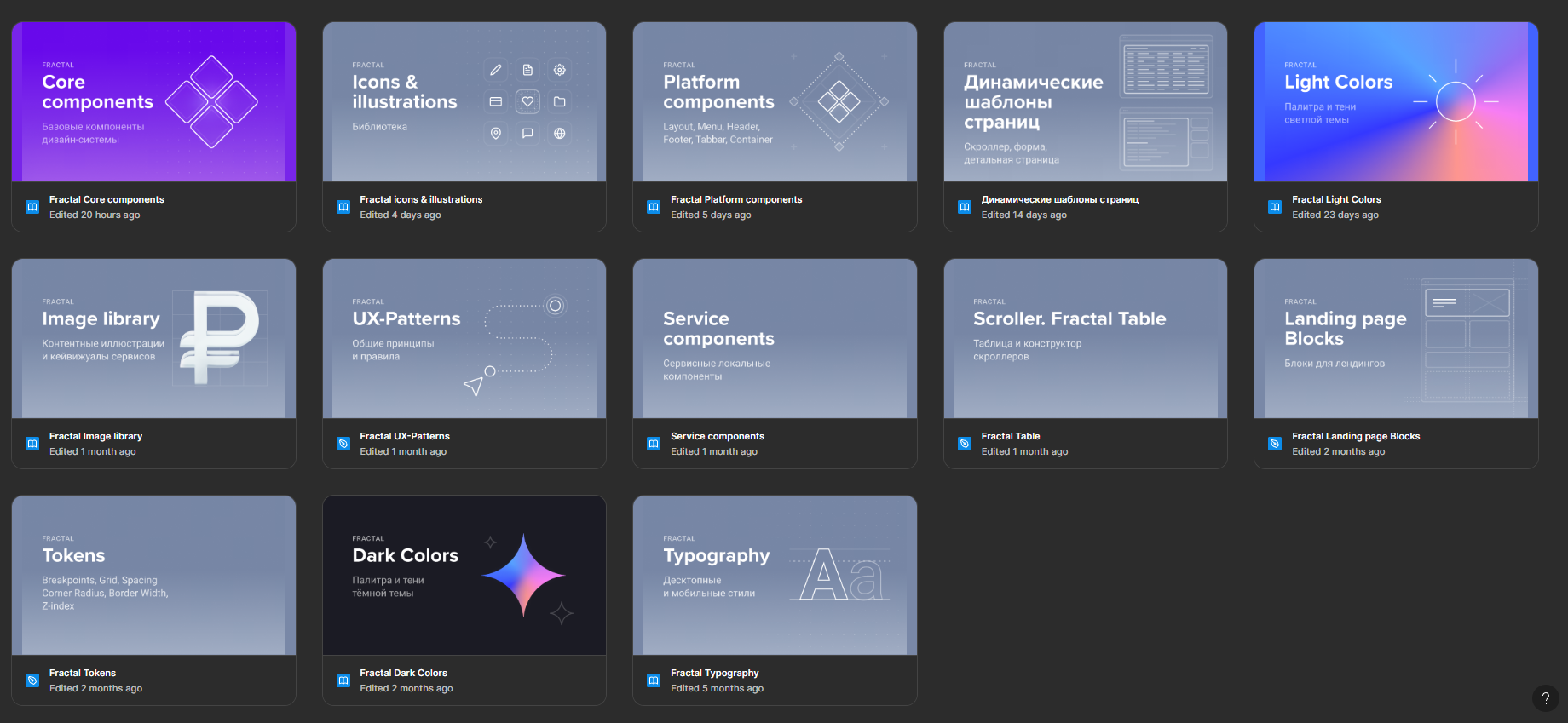Open the Image library ruble thumbnail

coord(153,339)
